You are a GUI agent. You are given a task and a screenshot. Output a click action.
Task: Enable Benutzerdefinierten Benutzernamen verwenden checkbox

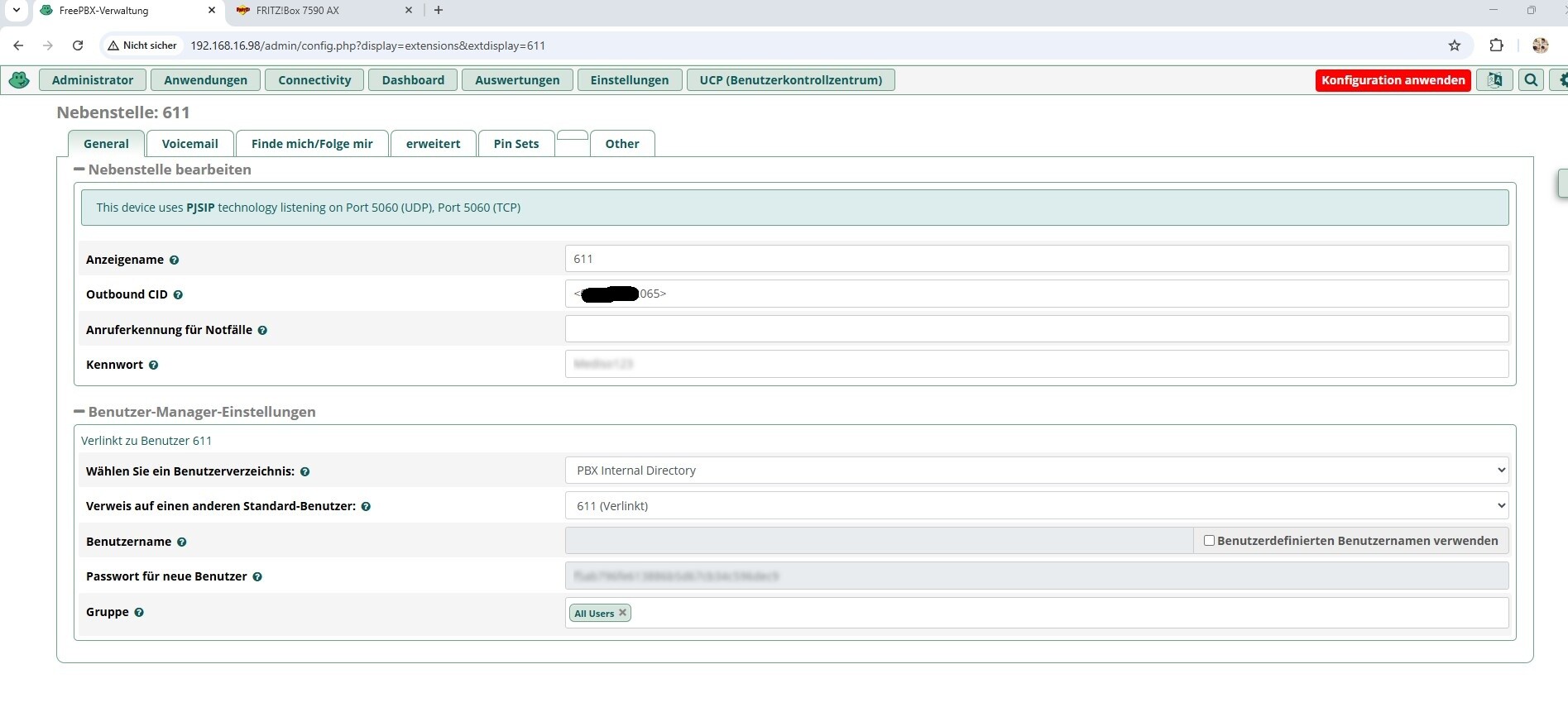[1209, 541]
